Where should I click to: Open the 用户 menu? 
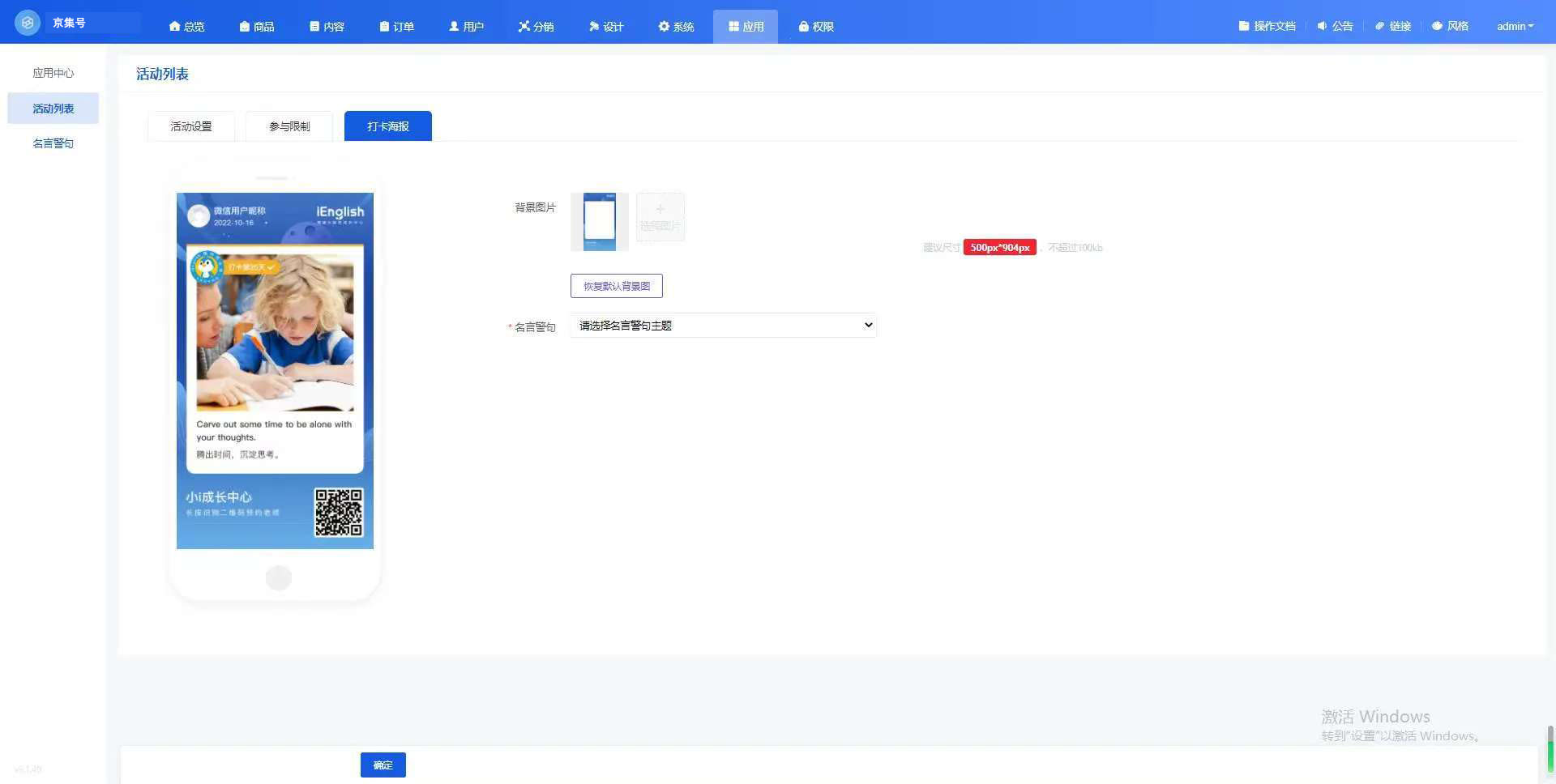(466, 27)
